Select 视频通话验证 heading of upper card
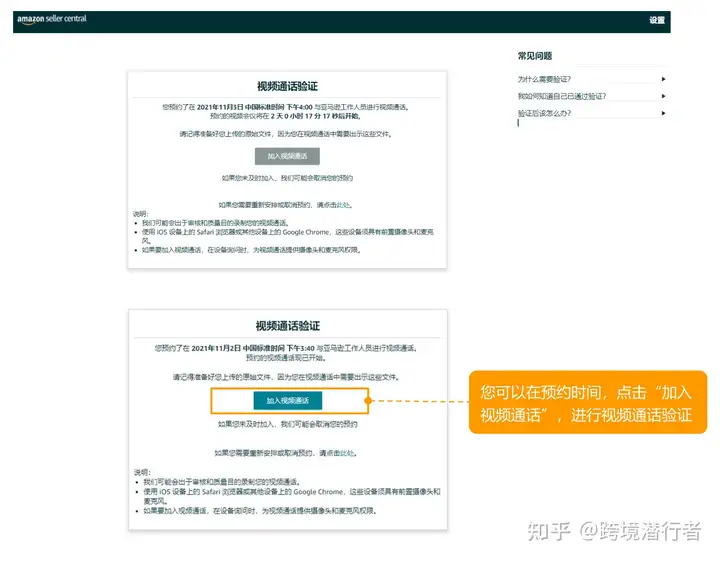The image size is (720, 561). tap(287, 86)
